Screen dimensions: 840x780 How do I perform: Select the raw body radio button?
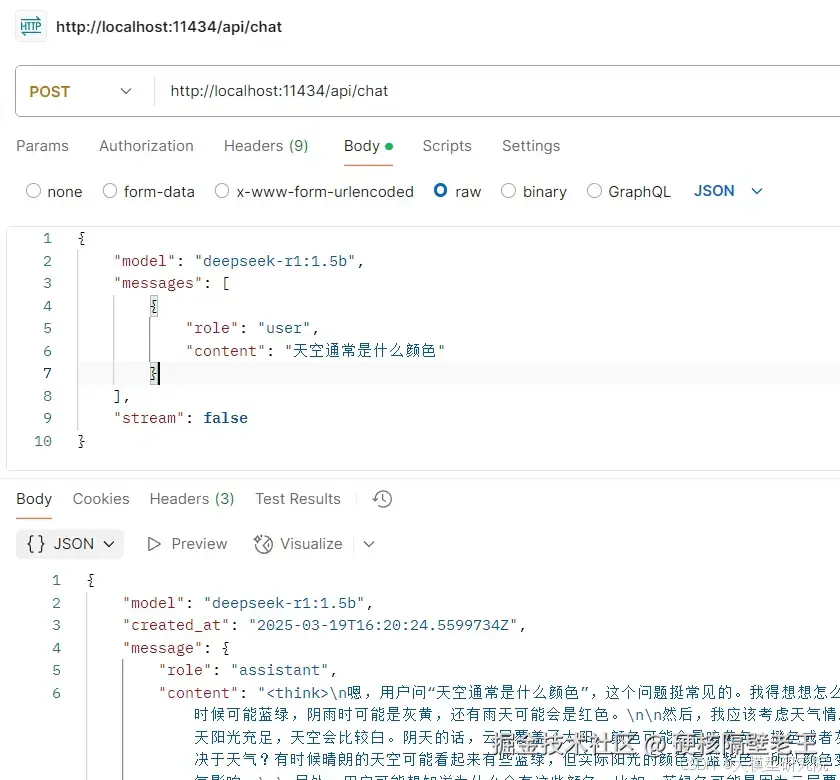pos(440,190)
